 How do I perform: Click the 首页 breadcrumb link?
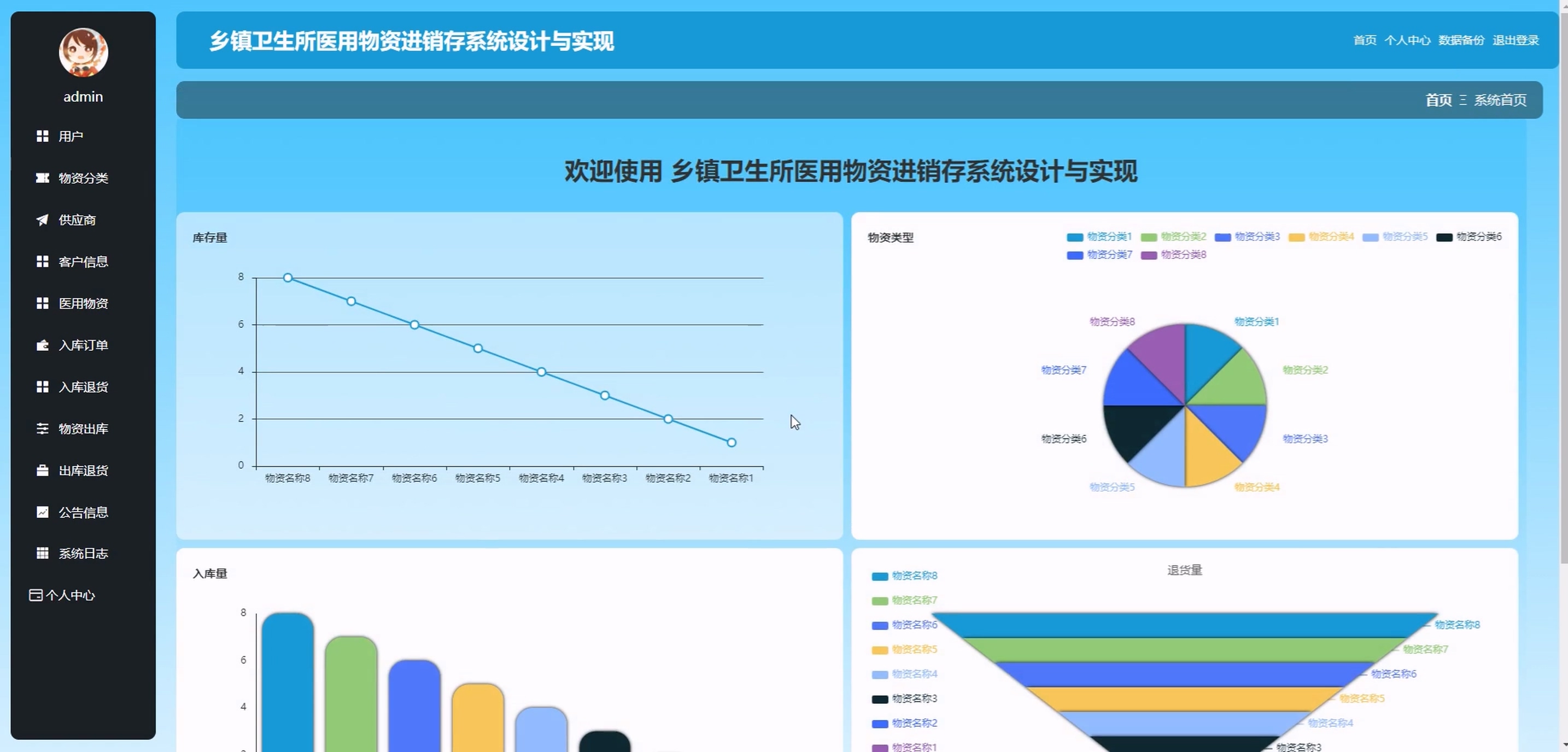[1438, 100]
